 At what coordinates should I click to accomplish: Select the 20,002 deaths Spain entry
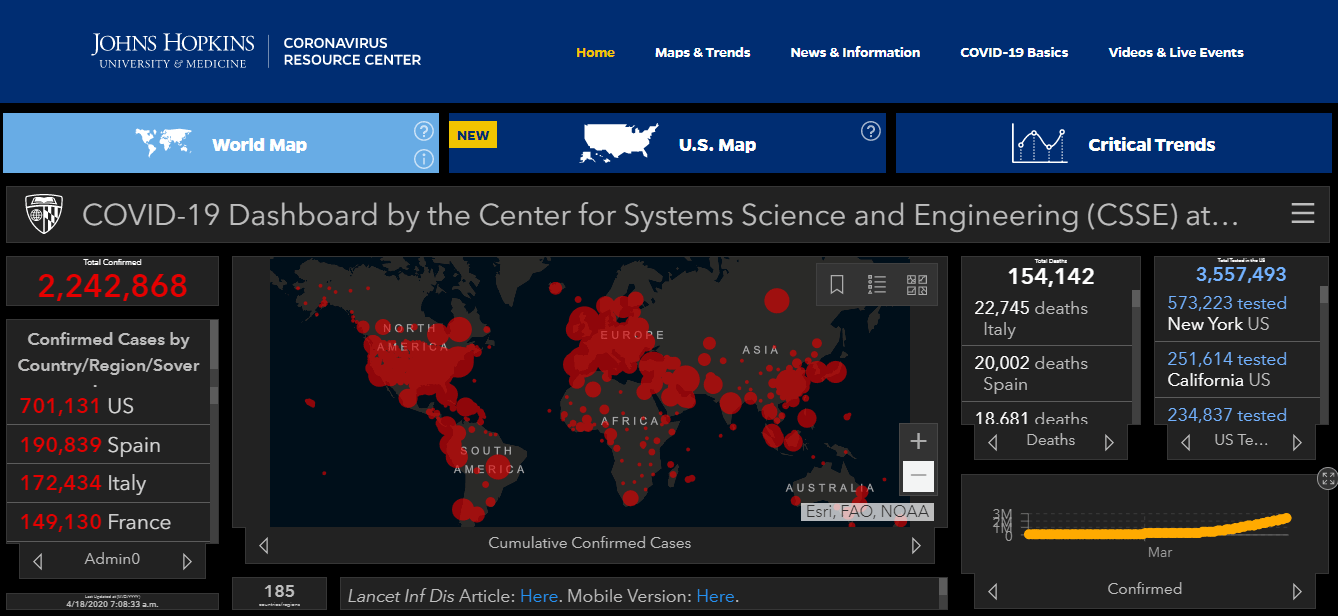coord(1046,373)
